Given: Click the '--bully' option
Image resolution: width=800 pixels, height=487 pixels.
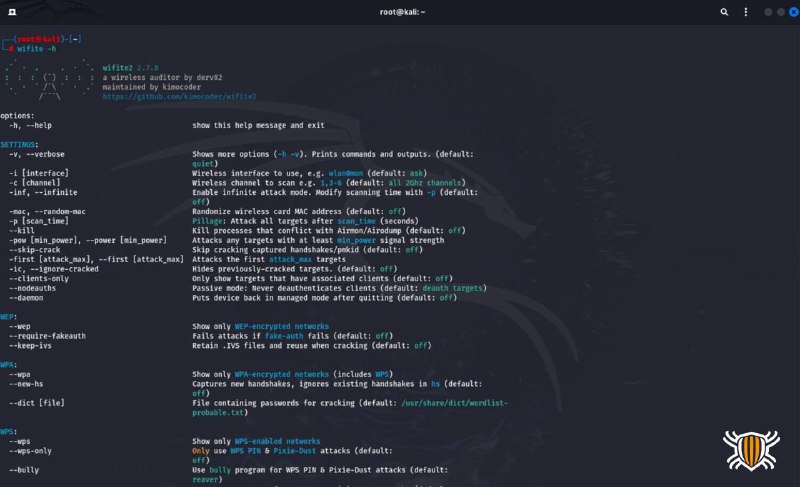Looking at the screenshot, I should point(24,471).
